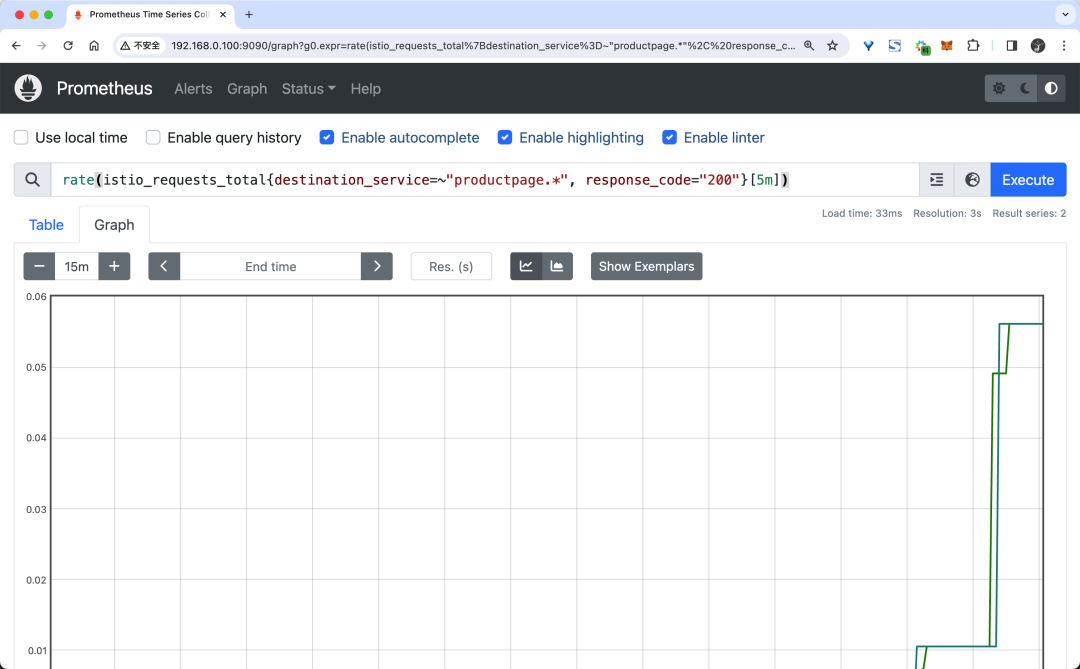The image size is (1080, 669).
Task: Switch to stacked area chart icon
Action: pos(557,266)
